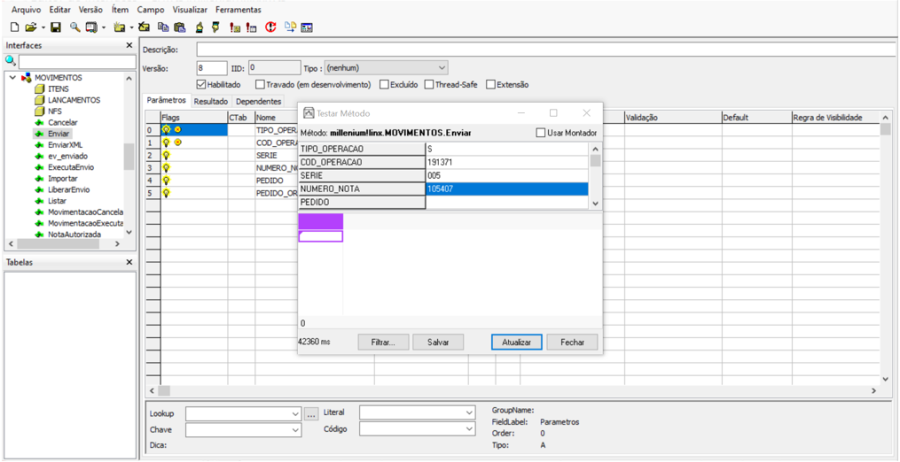Click the upward stamp toolbar icon
The height and width of the screenshot is (462, 900).
click(199, 27)
